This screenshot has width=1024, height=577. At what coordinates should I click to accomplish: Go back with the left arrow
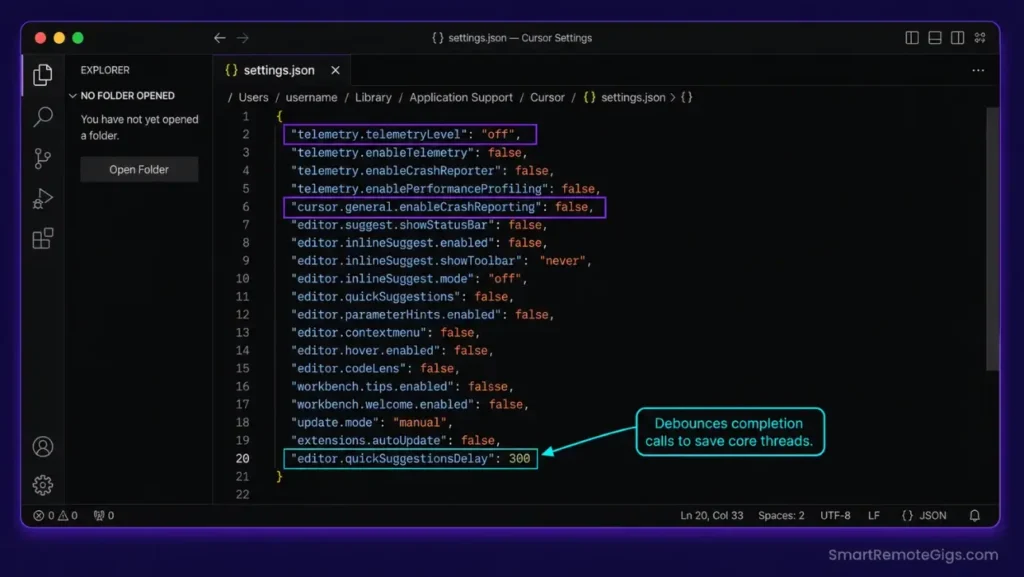pyautogui.click(x=219, y=38)
